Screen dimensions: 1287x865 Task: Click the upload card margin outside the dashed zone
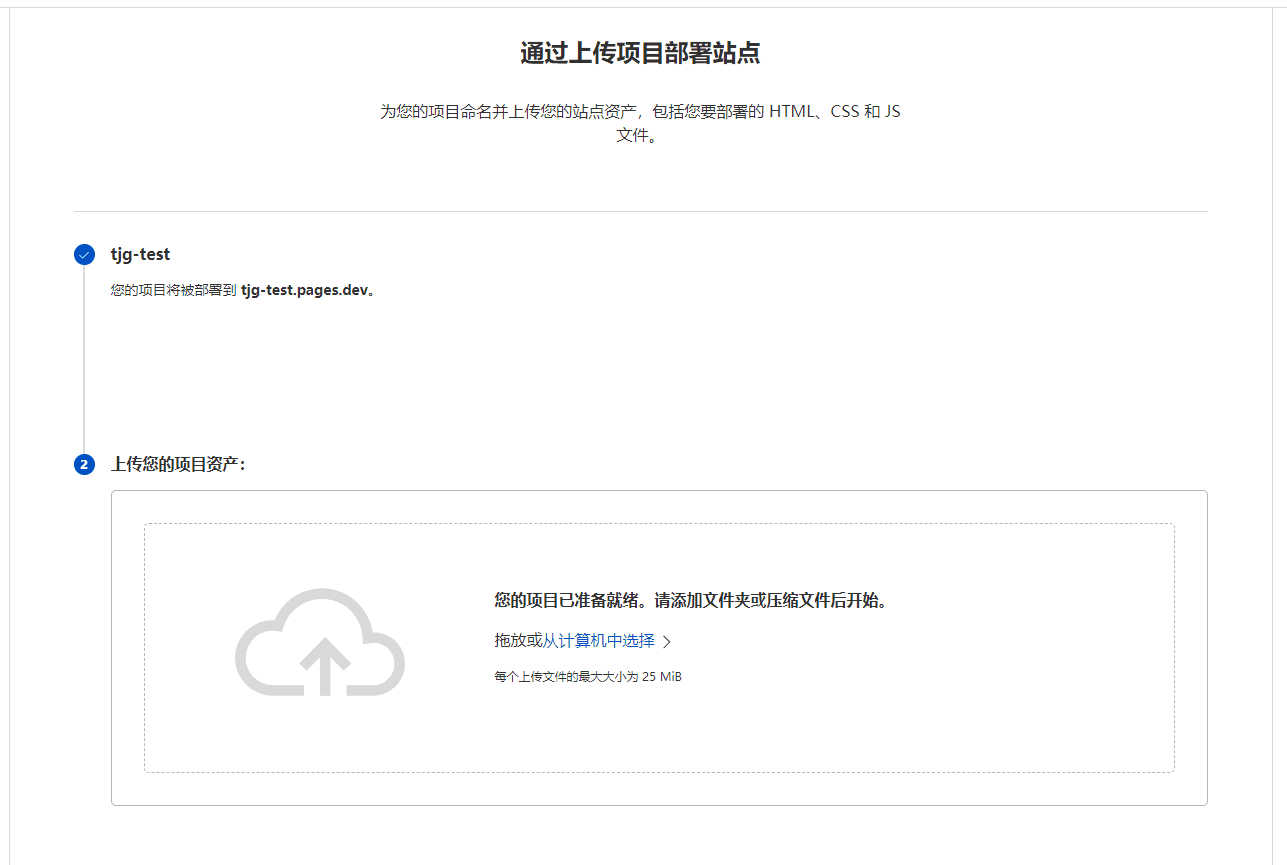[x=660, y=789]
